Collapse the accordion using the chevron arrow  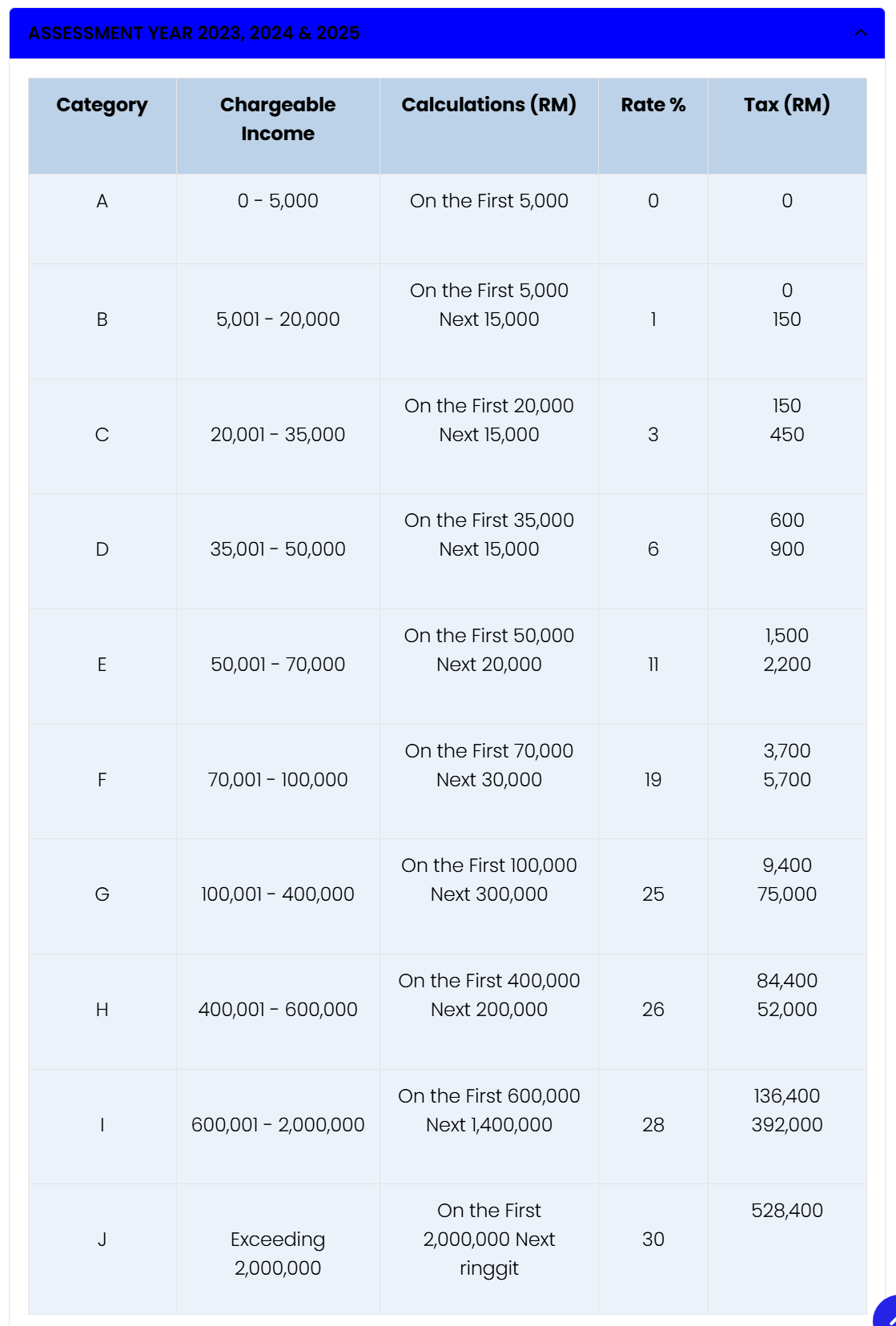coord(861,33)
